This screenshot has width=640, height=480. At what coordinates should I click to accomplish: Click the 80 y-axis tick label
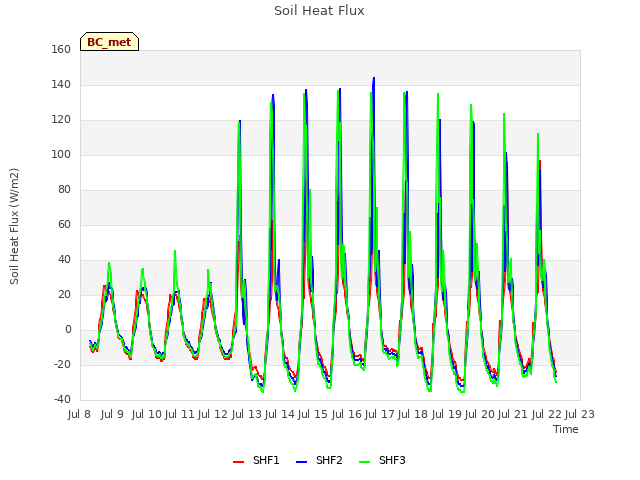[x=64, y=189]
